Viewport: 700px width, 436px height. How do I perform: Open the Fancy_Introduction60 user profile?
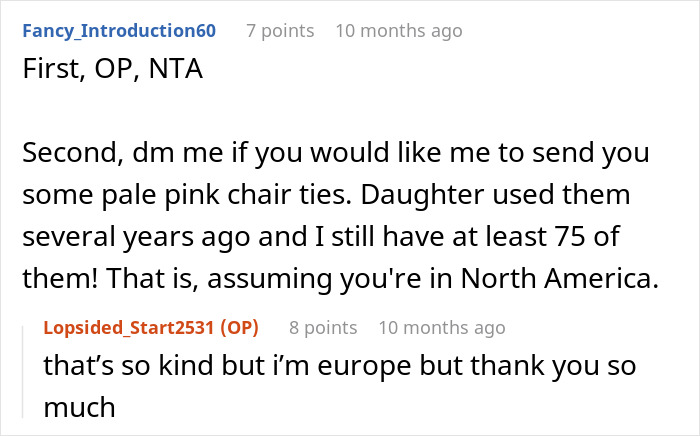coord(118,31)
